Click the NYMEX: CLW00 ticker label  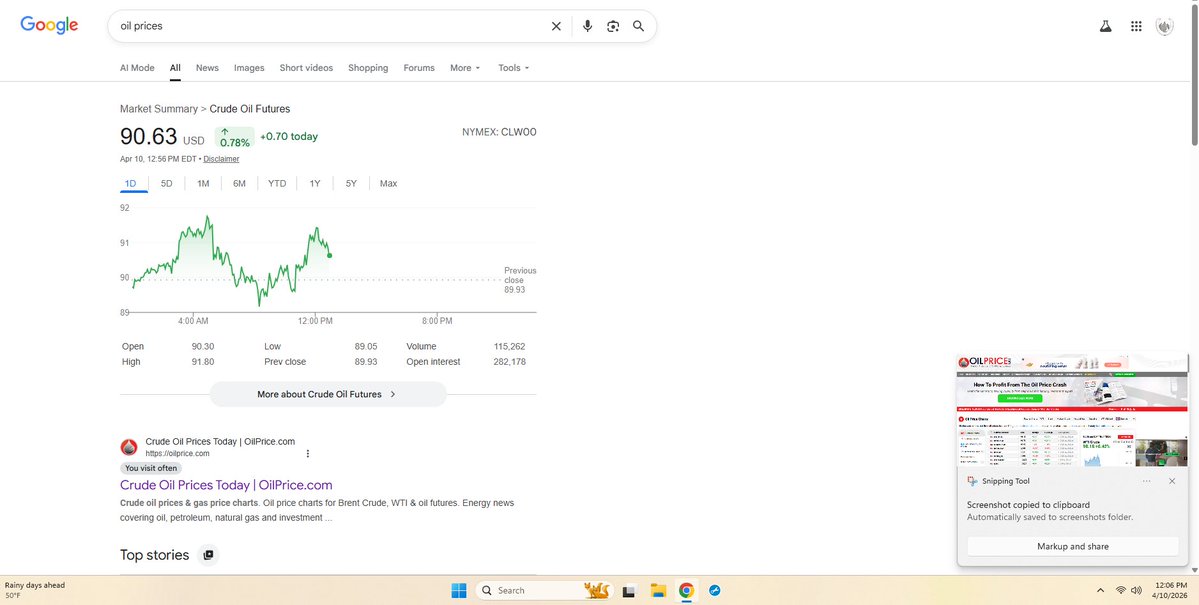(x=499, y=132)
